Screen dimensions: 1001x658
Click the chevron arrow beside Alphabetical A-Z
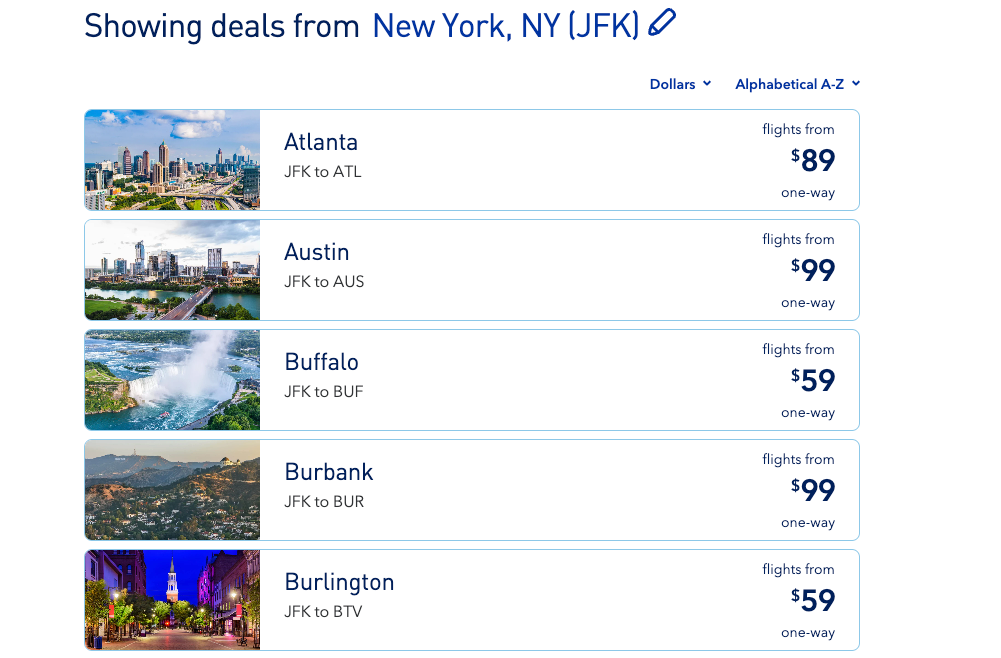(x=856, y=84)
